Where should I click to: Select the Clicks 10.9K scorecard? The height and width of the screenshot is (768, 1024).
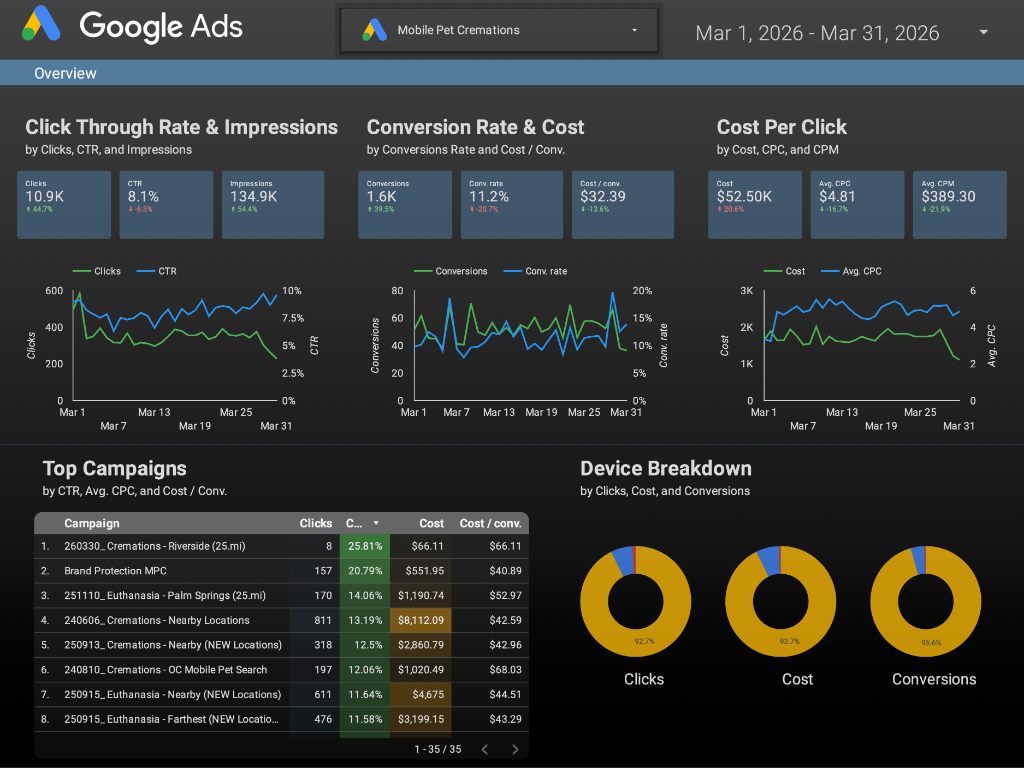tap(64, 204)
